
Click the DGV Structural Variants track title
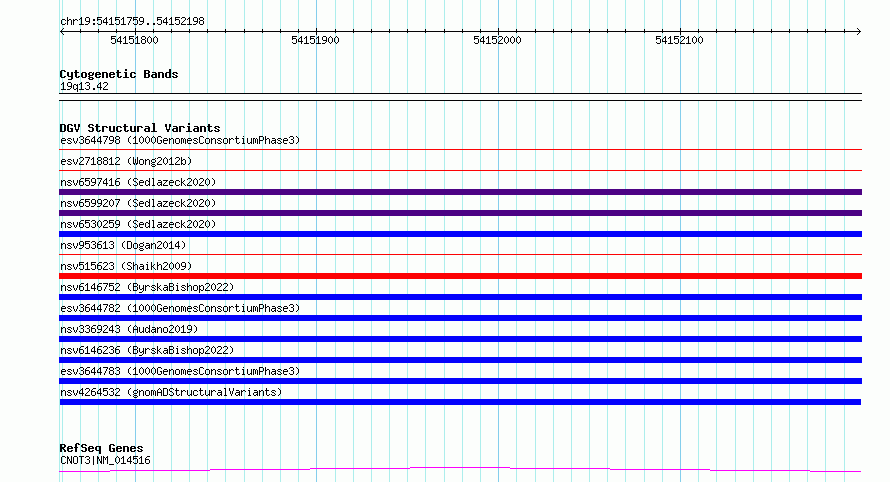click(x=140, y=128)
